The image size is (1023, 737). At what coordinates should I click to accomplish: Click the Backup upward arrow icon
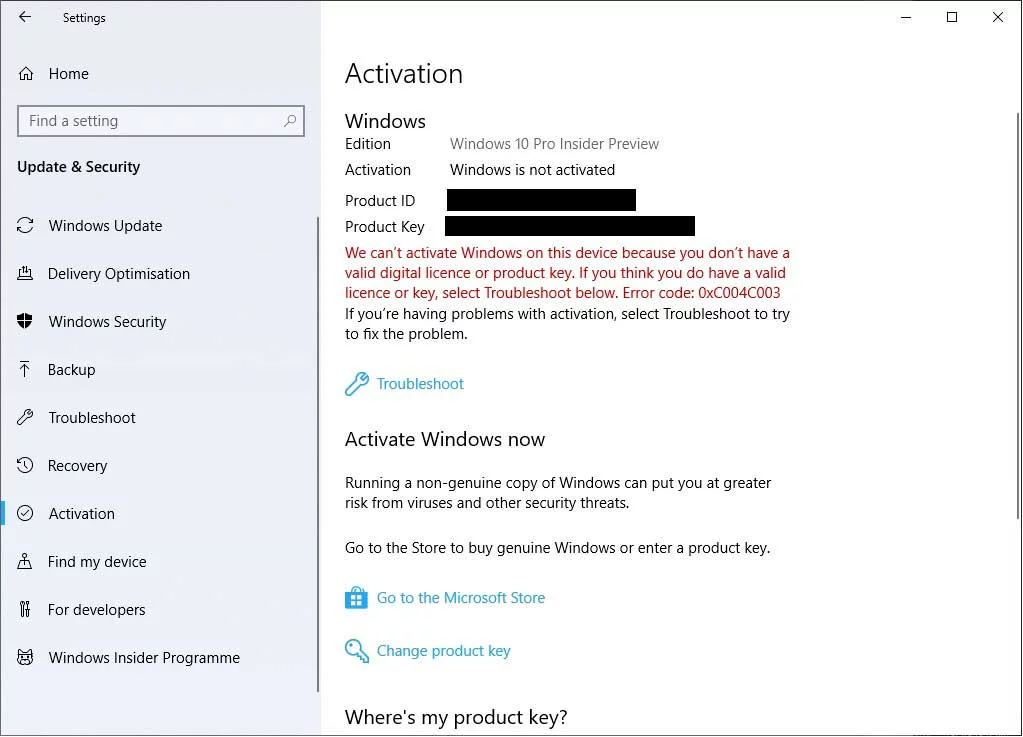click(x=25, y=369)
